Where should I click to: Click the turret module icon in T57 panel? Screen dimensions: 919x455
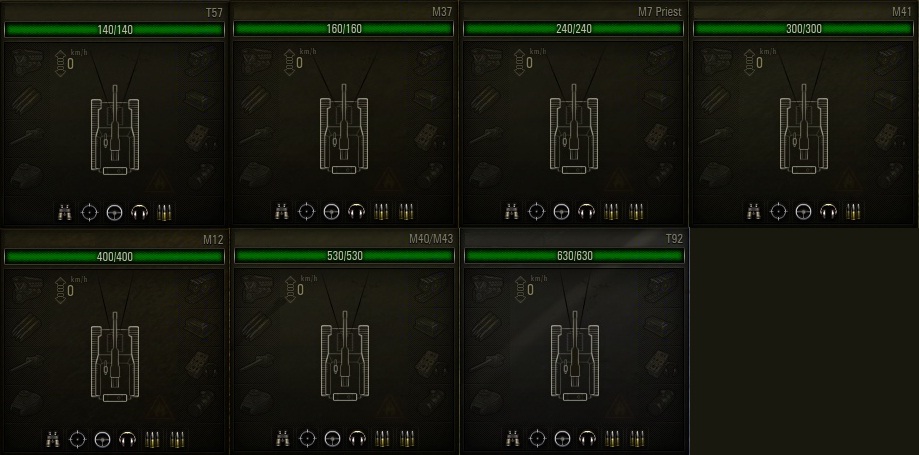pos(24,175)
